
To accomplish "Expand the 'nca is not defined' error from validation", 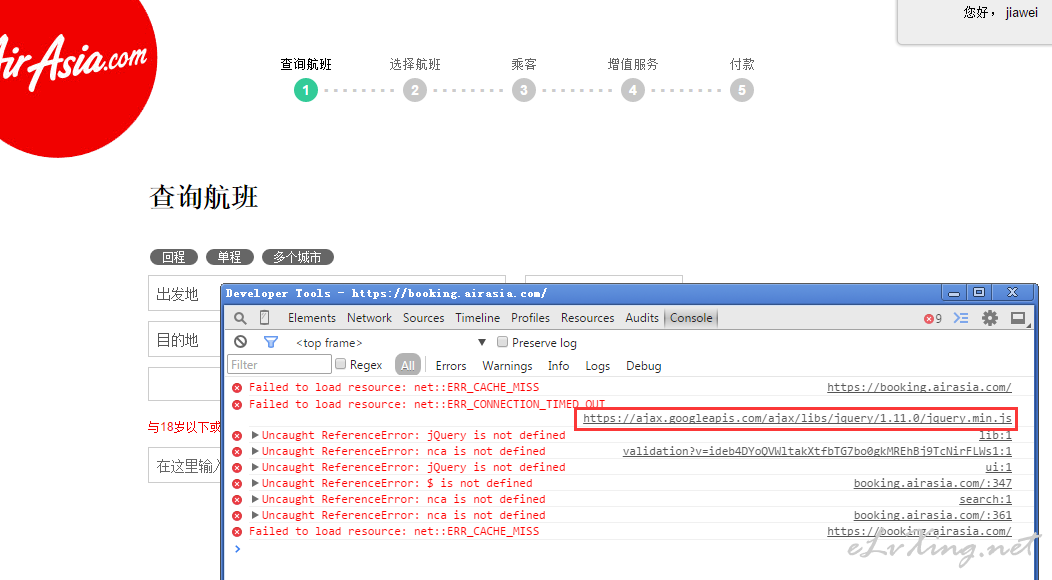I will click(255, 451).
